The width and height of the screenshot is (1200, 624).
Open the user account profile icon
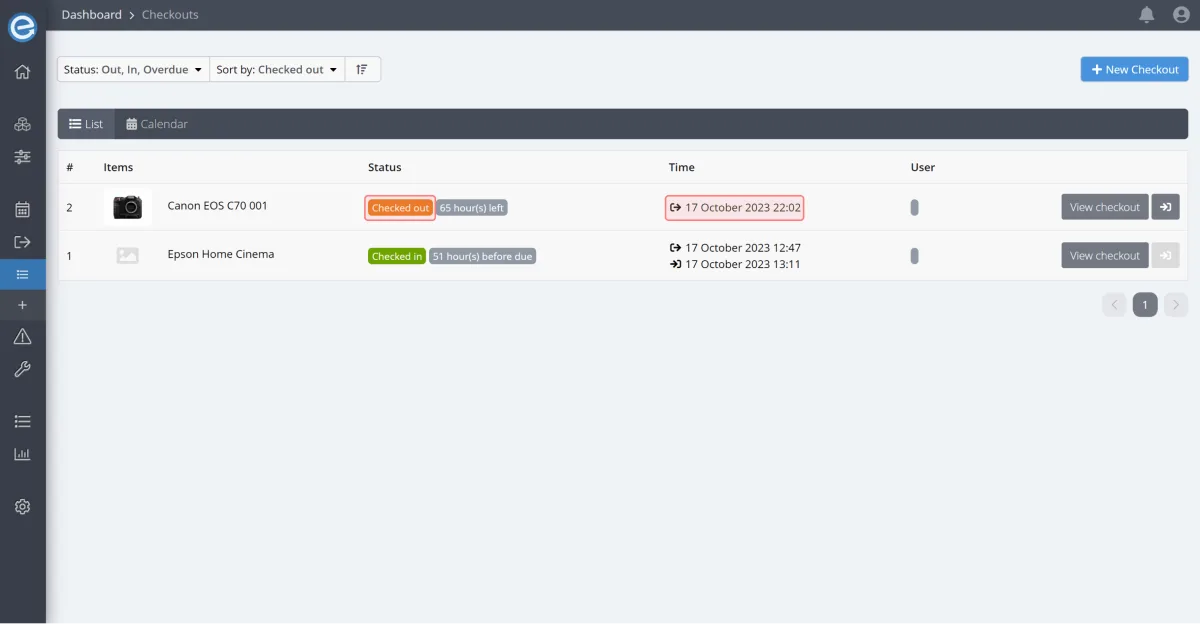coord(1180,15)
